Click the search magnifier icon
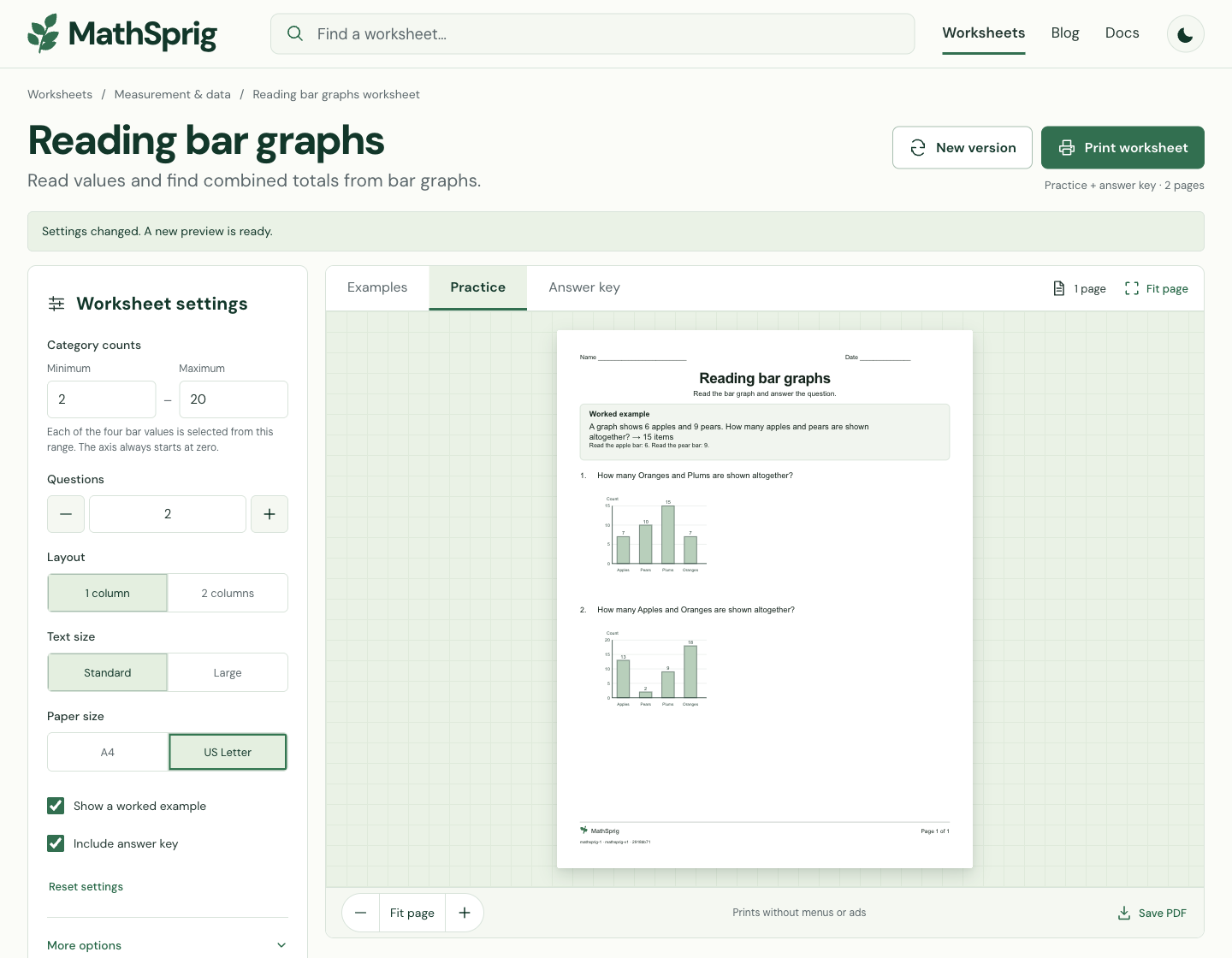Viewport: 1232px width, 958px height. (x=295, y=33)
